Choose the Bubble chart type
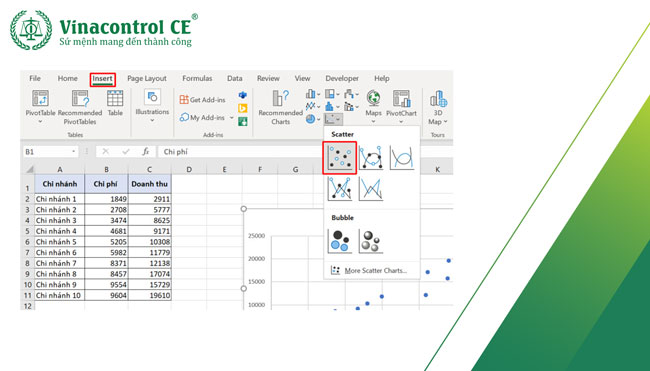This screenshot has width=650, height=371. point(340,241)
